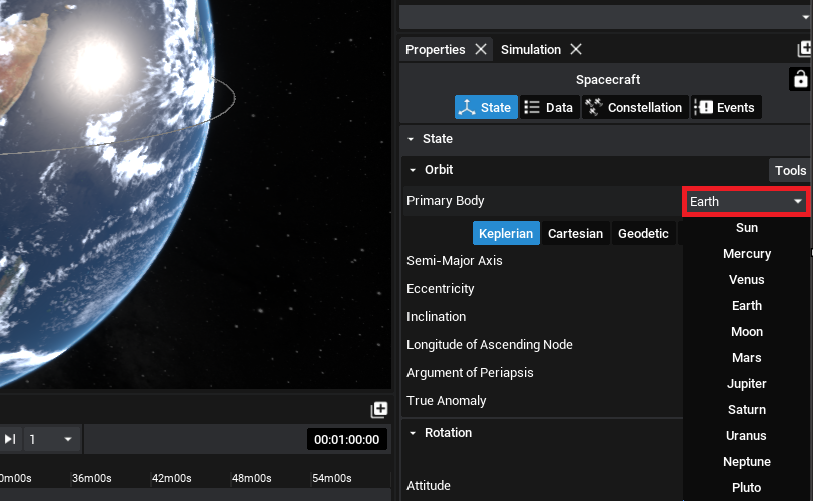Choose Sun from the primary body list
Screen dimensions: 813x501
[747, 228]
